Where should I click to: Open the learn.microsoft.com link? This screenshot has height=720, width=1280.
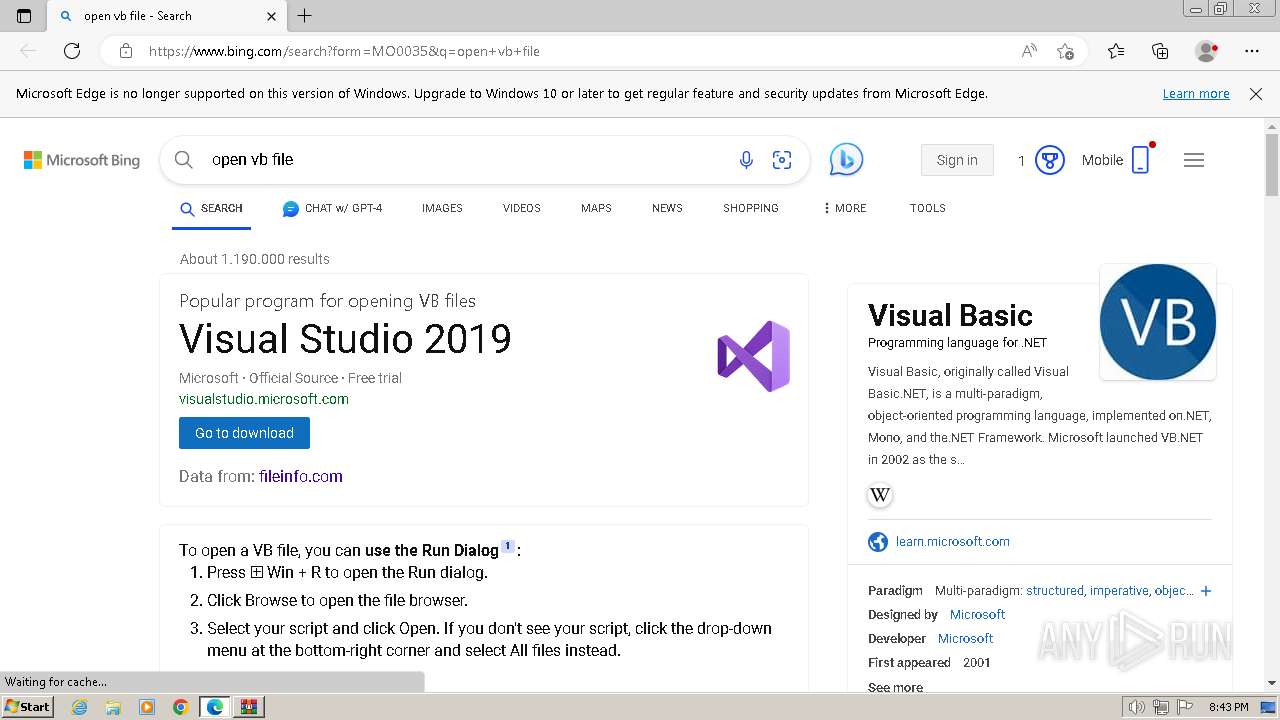point(953,542)
